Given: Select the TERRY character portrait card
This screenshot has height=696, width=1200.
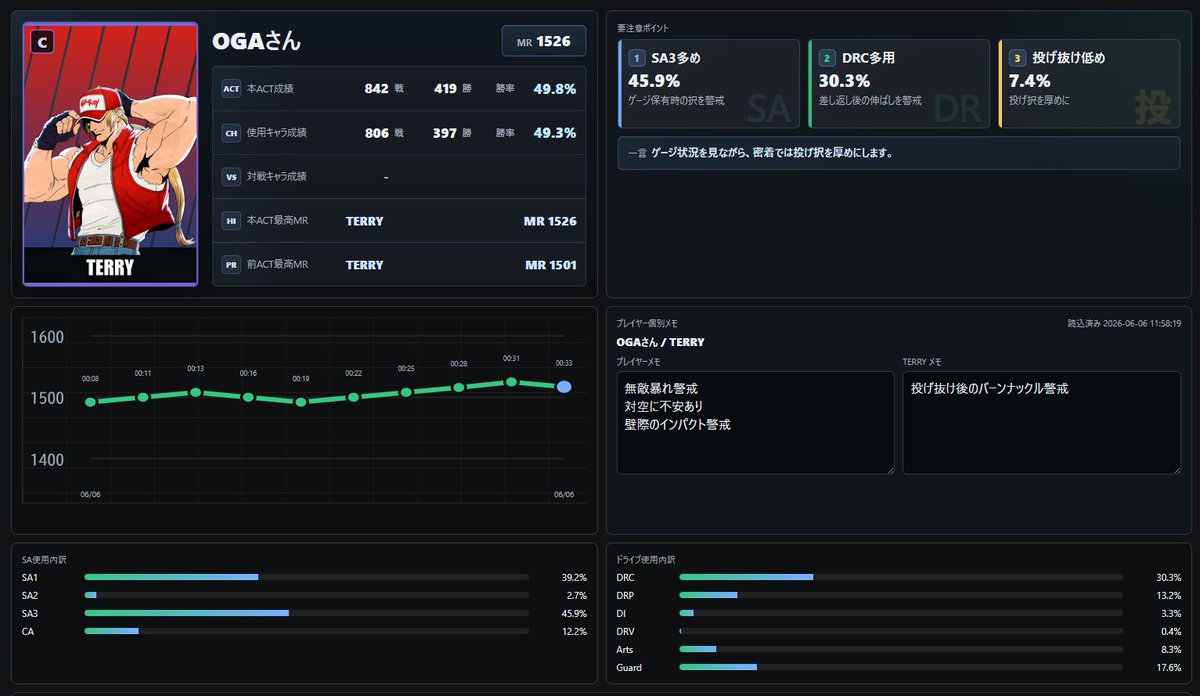Looking at the screenshot, I should coord(110,154).
